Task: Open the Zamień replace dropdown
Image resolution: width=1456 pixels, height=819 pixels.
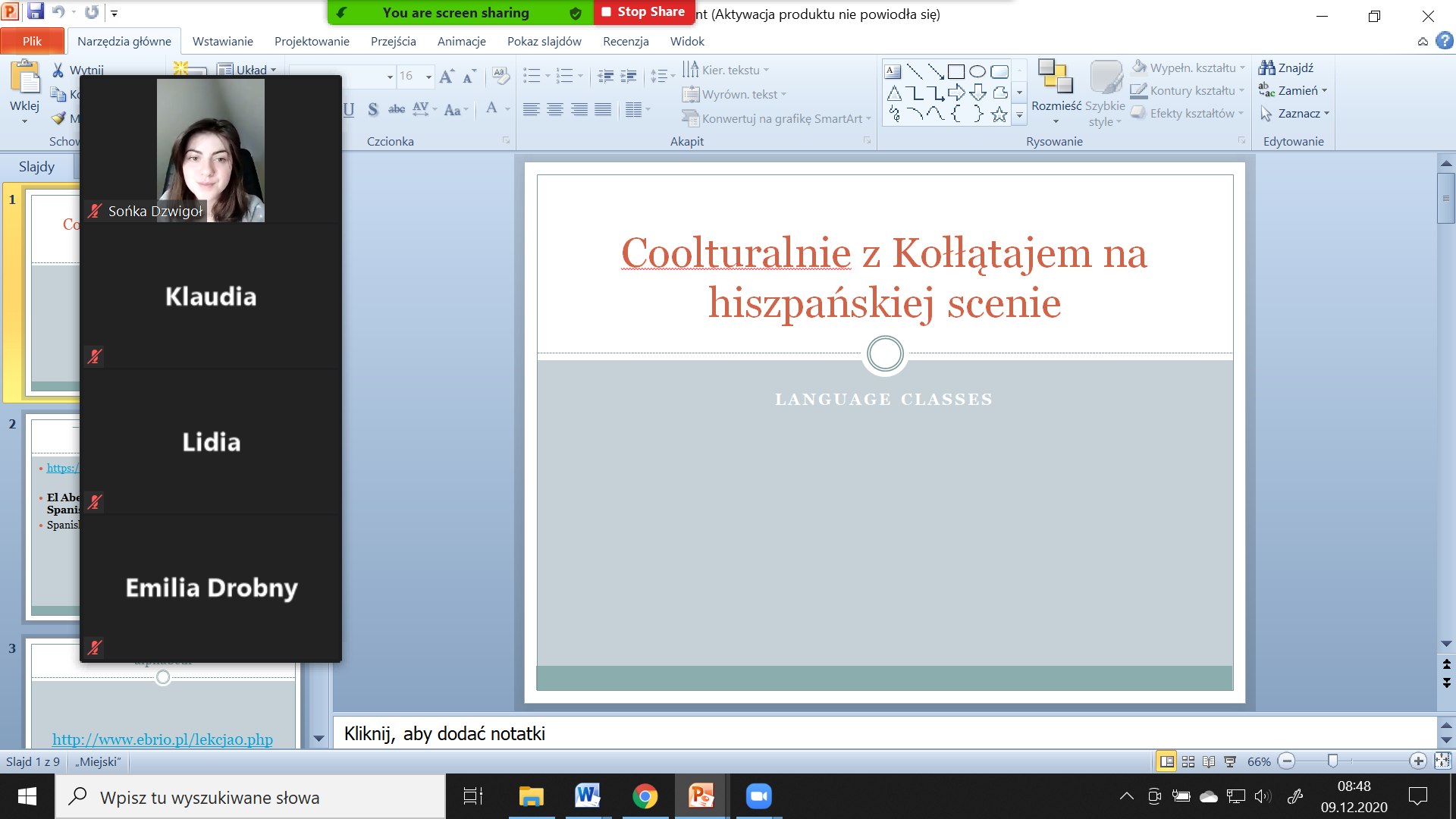Action: 1293,90
